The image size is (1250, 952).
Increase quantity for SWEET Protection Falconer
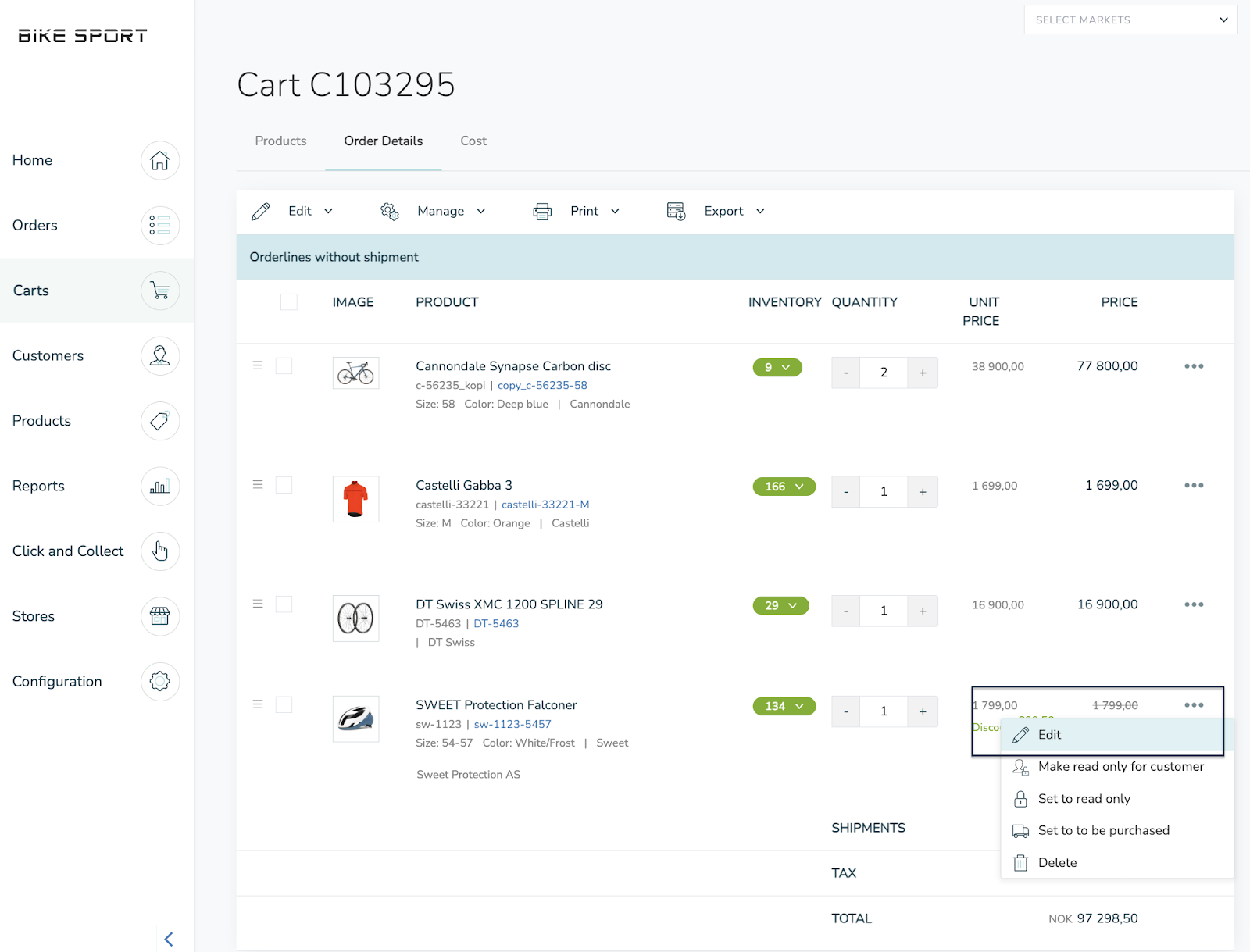click(x=923, y=711)
